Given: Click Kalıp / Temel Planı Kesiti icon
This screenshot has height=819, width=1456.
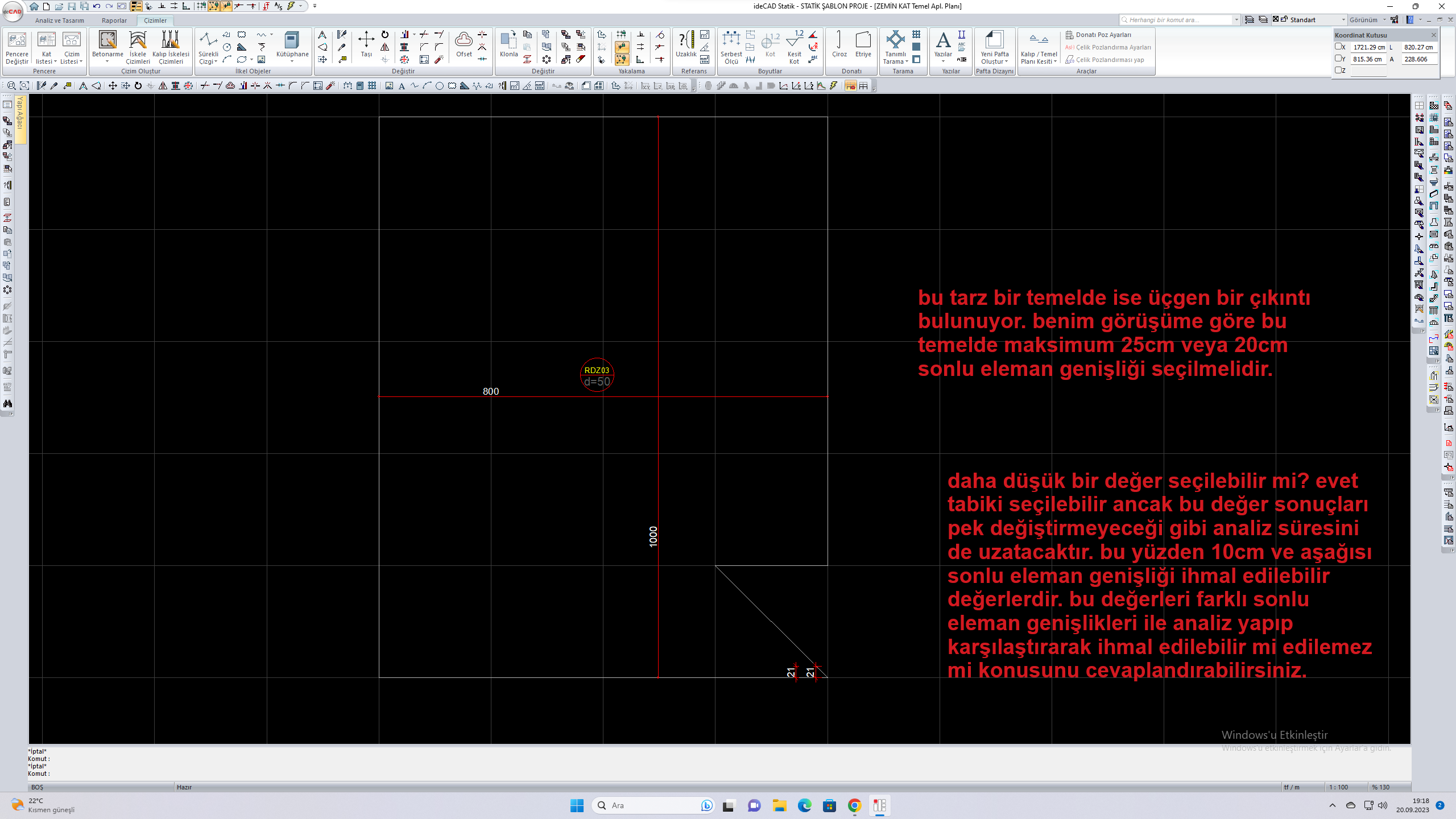Looking at the screenshot, I should point(1039,48).
